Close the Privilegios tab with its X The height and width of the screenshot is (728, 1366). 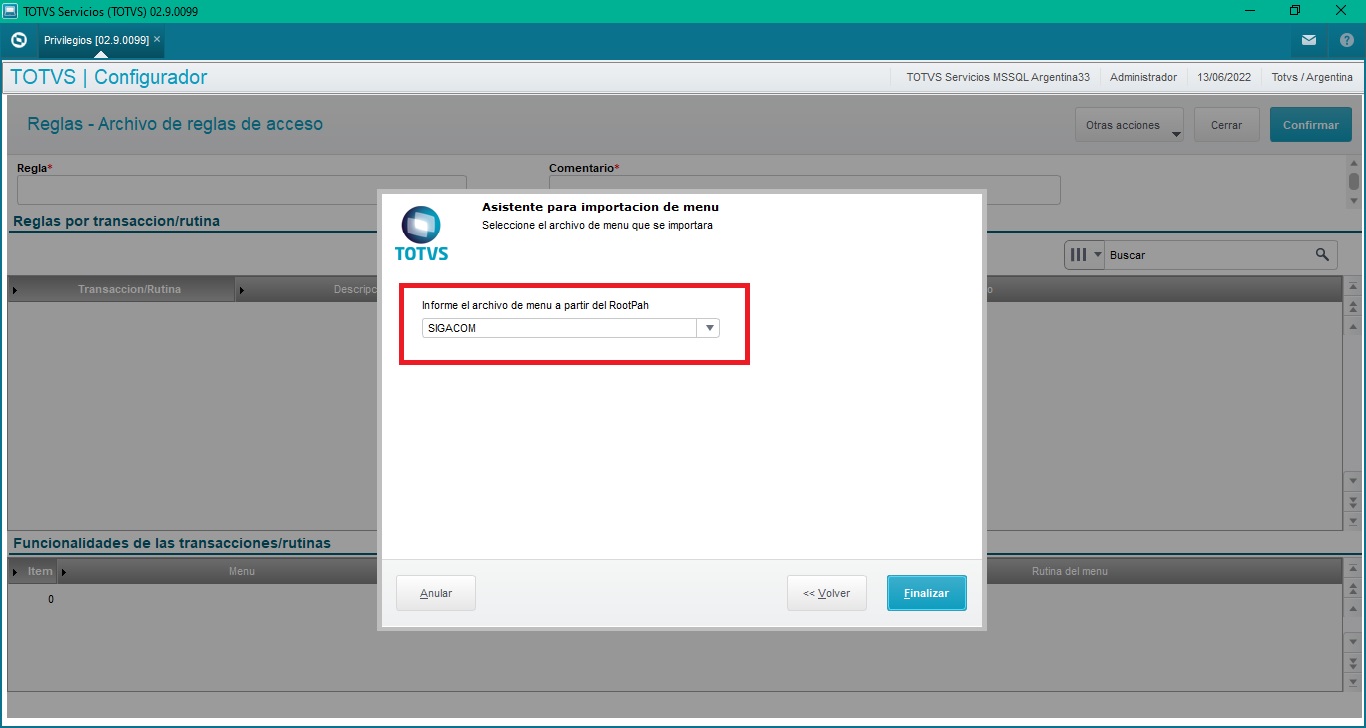(x=157, y=39)
